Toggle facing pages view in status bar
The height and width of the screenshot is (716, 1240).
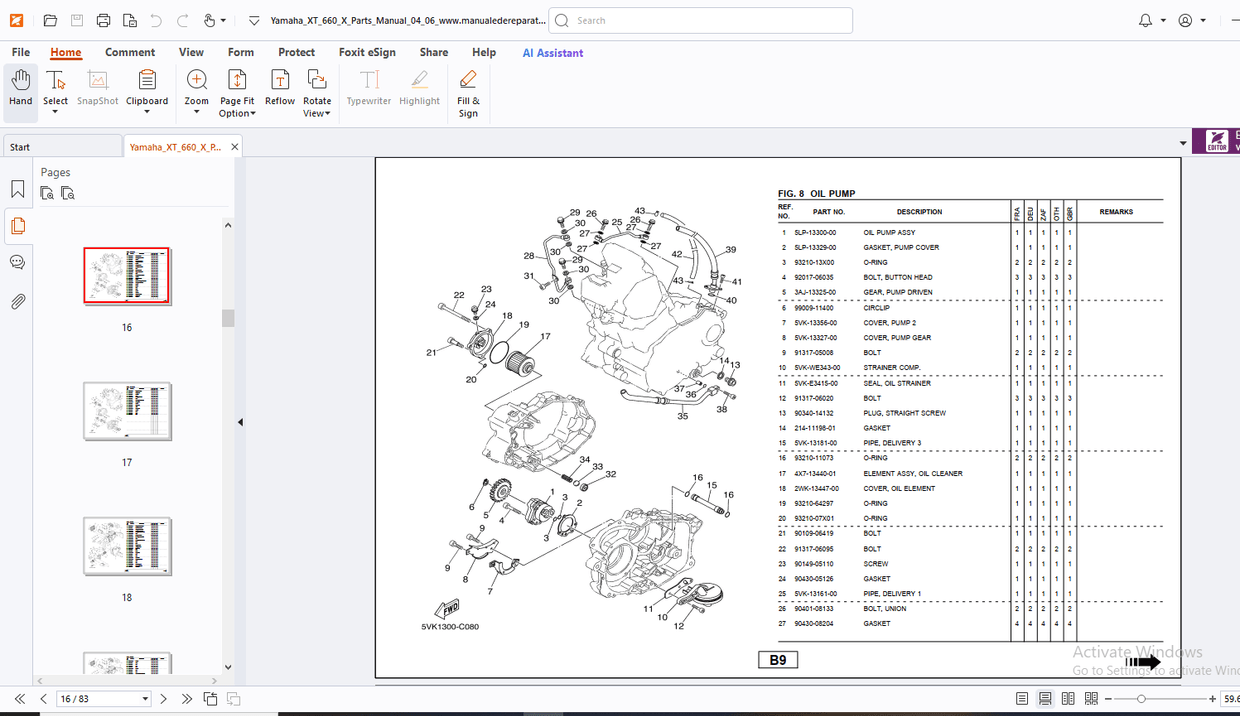(x=1068, y=699)
